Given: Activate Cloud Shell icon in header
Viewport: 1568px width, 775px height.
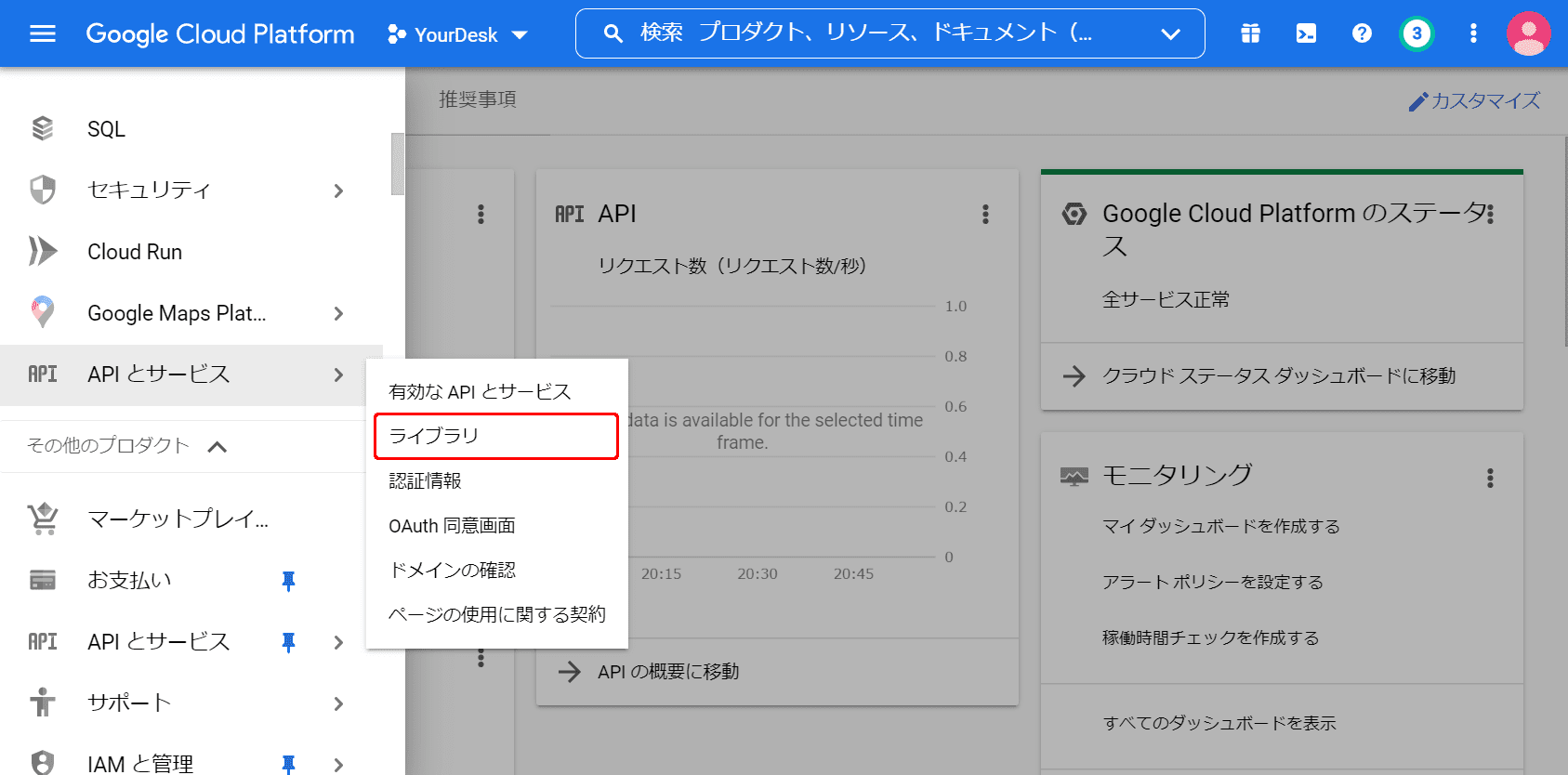Looking at the screenshot, I should coord(1306,34).
